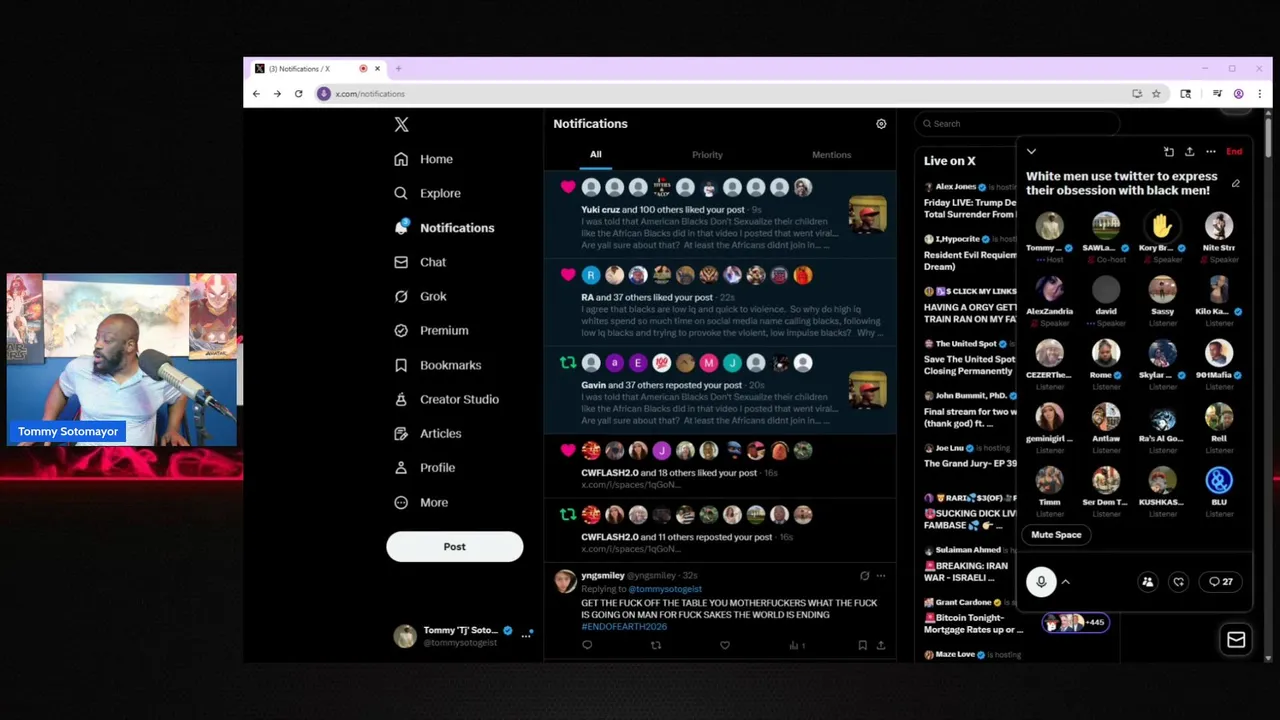Click the Profile person icon
This screenshot has width=1280, height=720.
coord(401,467)
